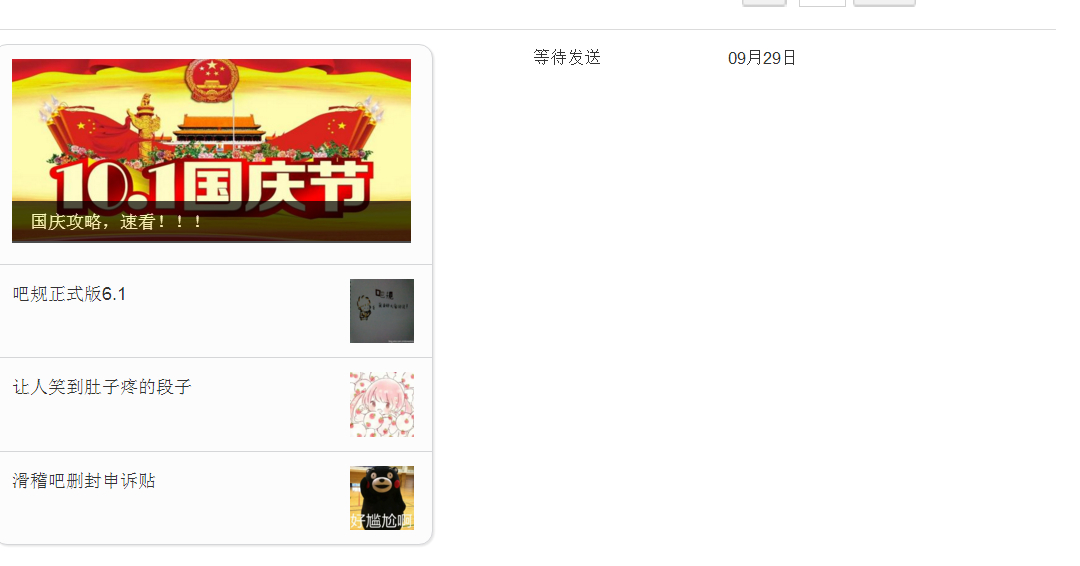Click the 09月29日 date entry
The width and height of the screenshot is (1080, 566).
(762, 58)
